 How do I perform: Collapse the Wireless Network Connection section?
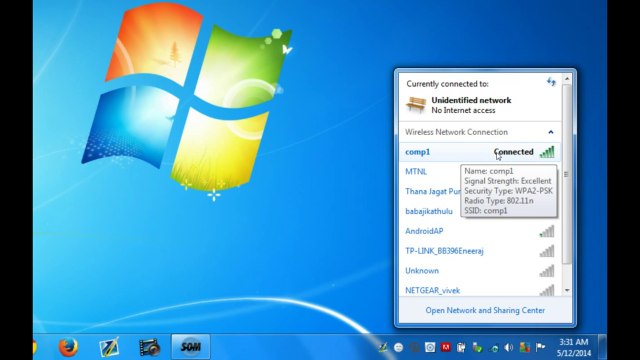pyautogui.click(x=551, y=132)
